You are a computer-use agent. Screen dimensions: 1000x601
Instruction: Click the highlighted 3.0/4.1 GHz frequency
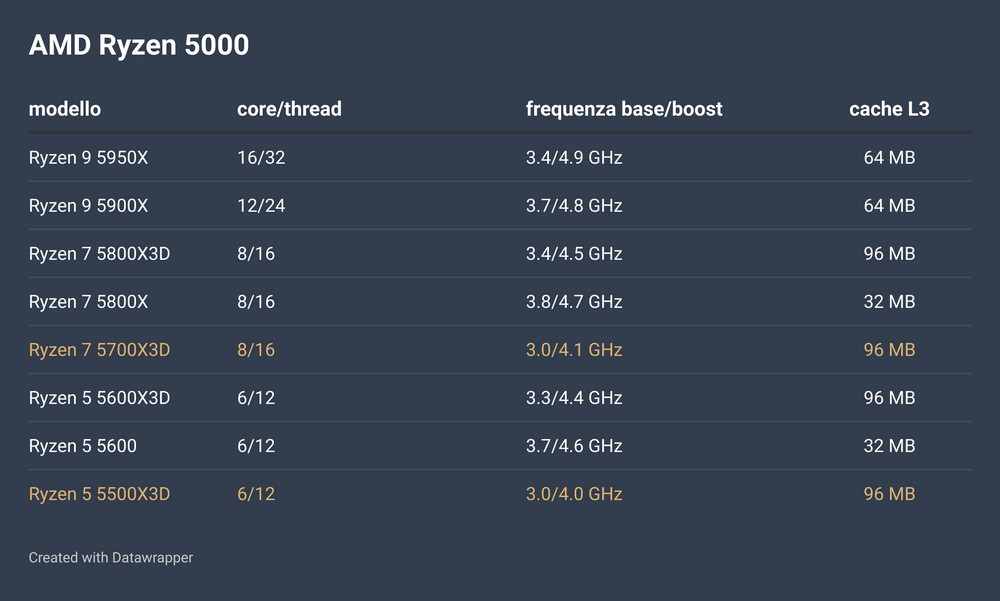coord(574,350)
